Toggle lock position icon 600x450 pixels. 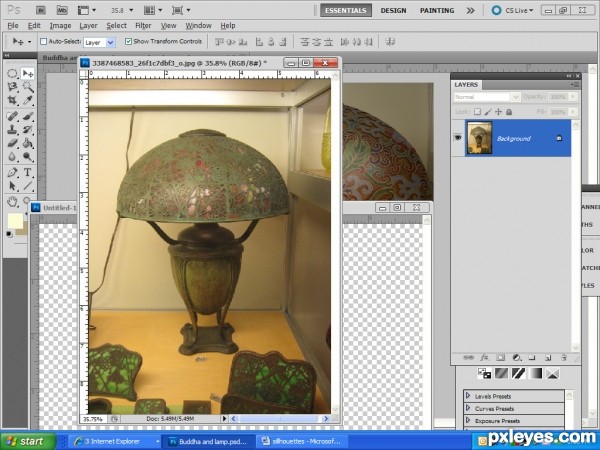498,112
